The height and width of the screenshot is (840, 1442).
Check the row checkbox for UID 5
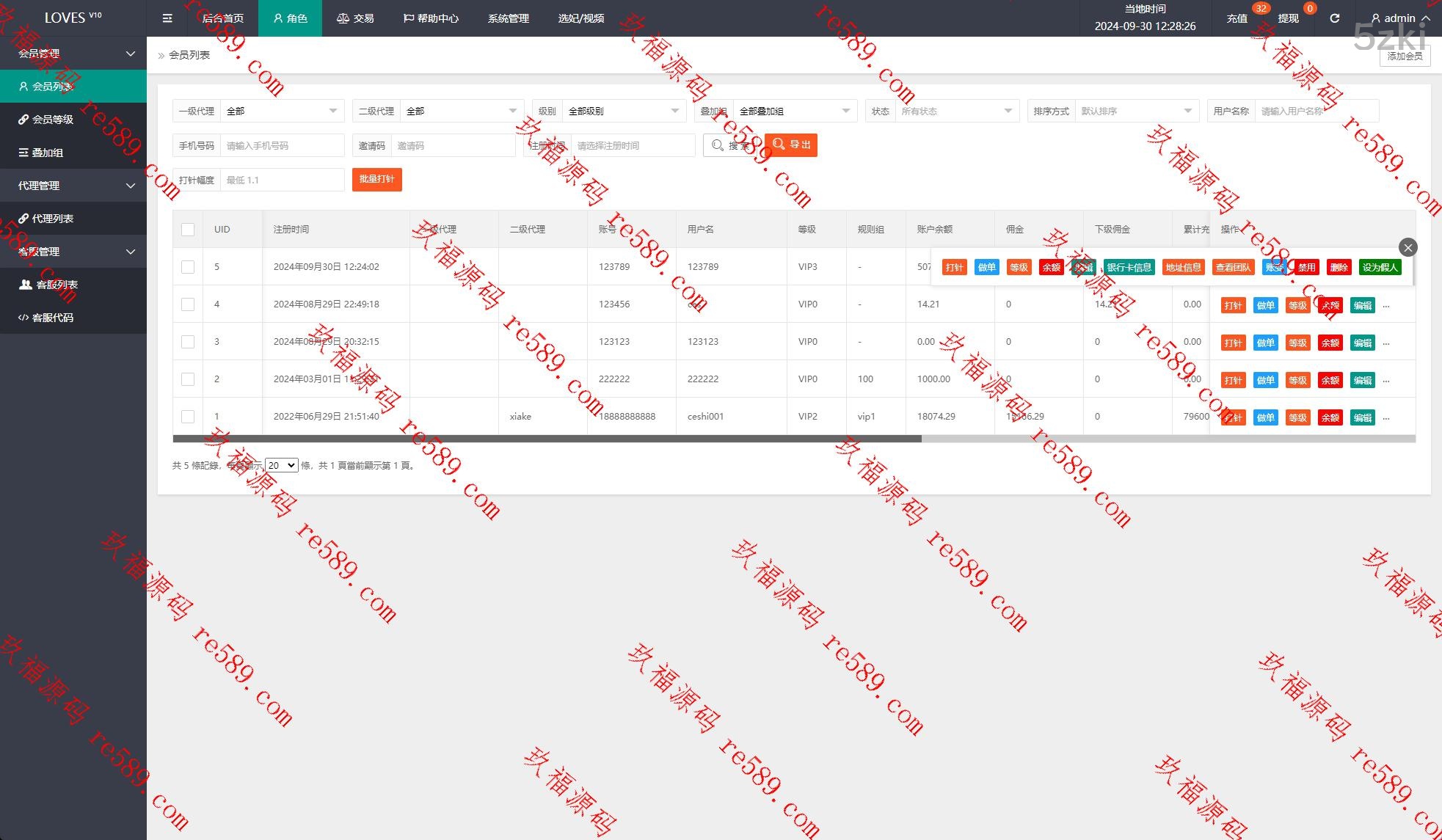click(x=188, y=267)
